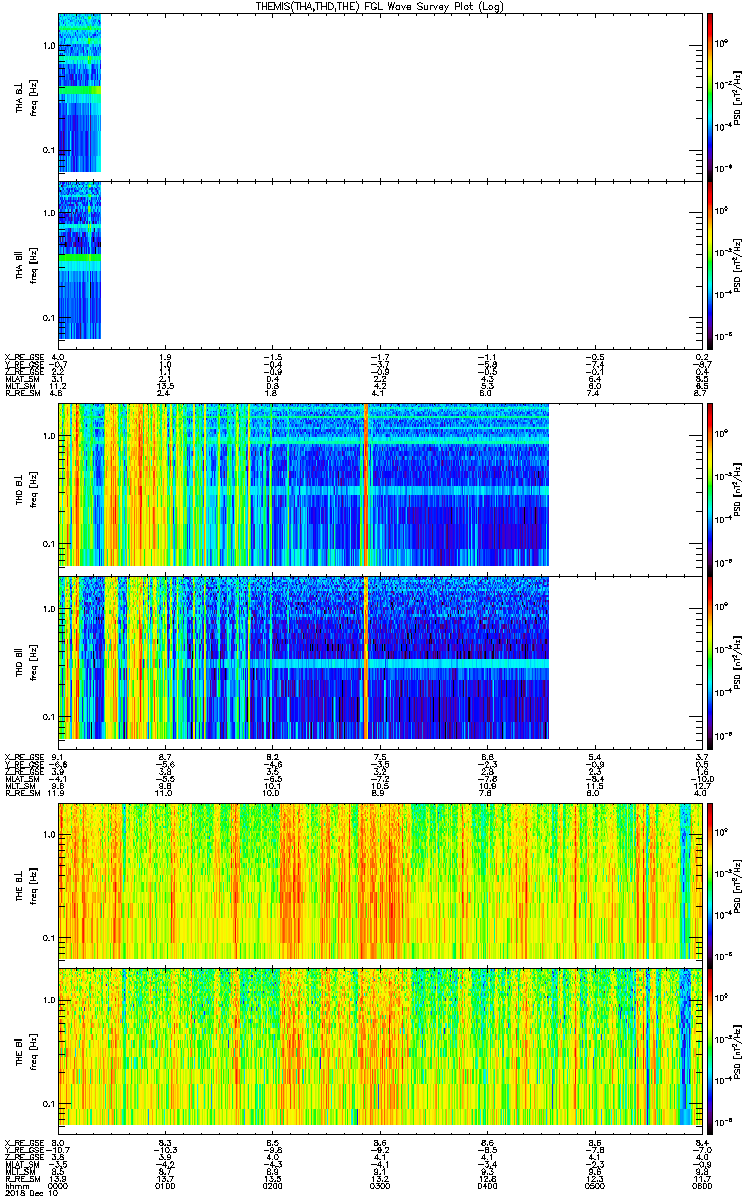This screenshot has height=1200, width=750.
Task: Click the THE X_RE_GSE value 8.0
Action: click(x=58, y=1143)
